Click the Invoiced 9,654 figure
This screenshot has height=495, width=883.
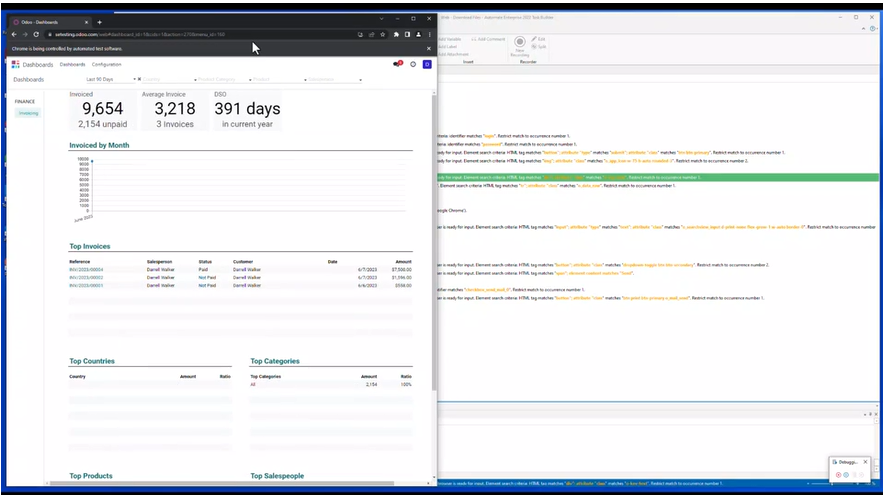coord(102,109)
